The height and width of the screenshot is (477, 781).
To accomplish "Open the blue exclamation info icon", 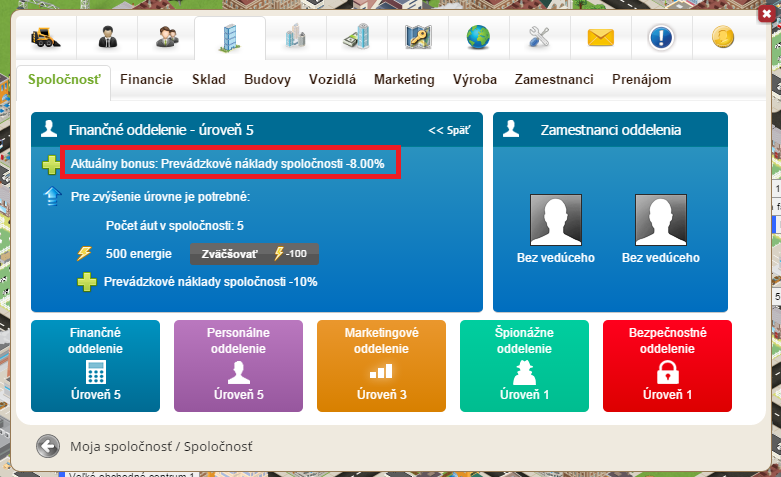I will point(661,37).
